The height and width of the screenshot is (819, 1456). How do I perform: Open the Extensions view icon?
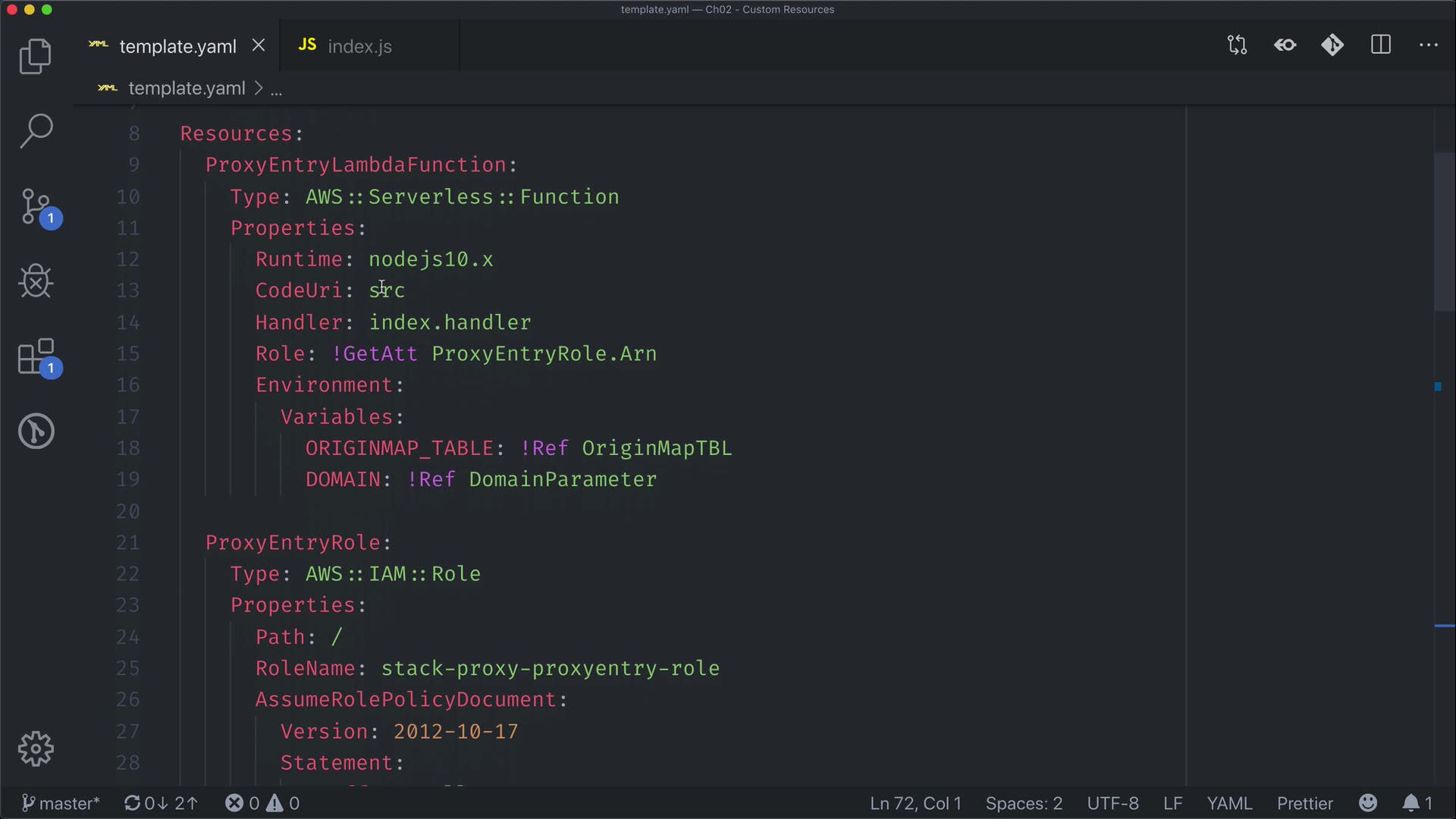36,356
